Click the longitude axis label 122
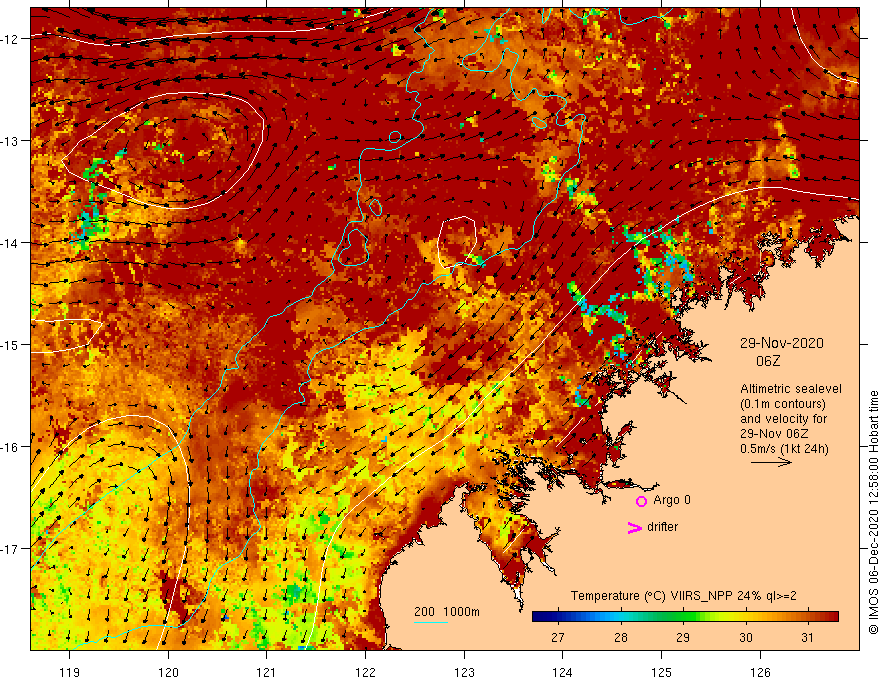Viewport: 880px width, 680px height. tap(365, 672)
